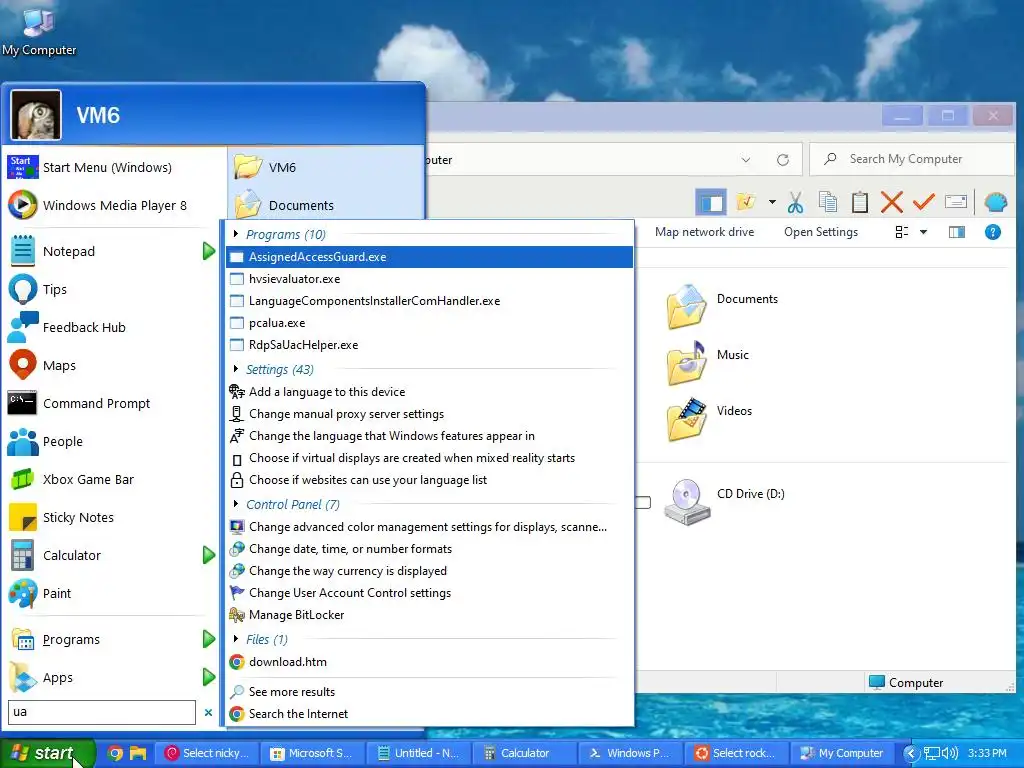This screenshot has height=768, width=1024.
Task: Clear the start menu search box
Action: 208,712
